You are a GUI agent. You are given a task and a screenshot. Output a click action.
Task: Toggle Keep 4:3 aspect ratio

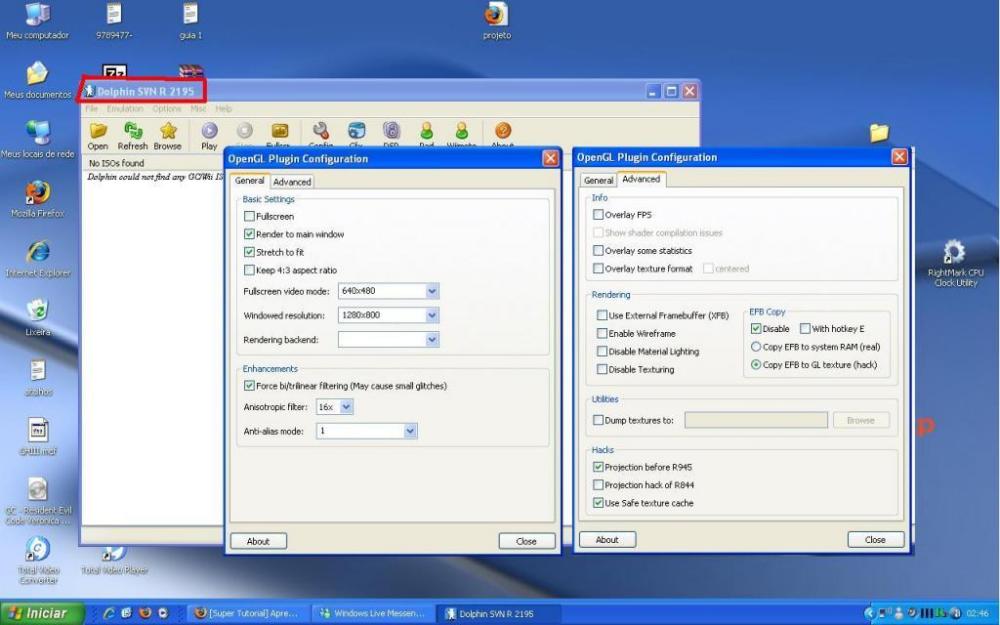coord(250,270)
